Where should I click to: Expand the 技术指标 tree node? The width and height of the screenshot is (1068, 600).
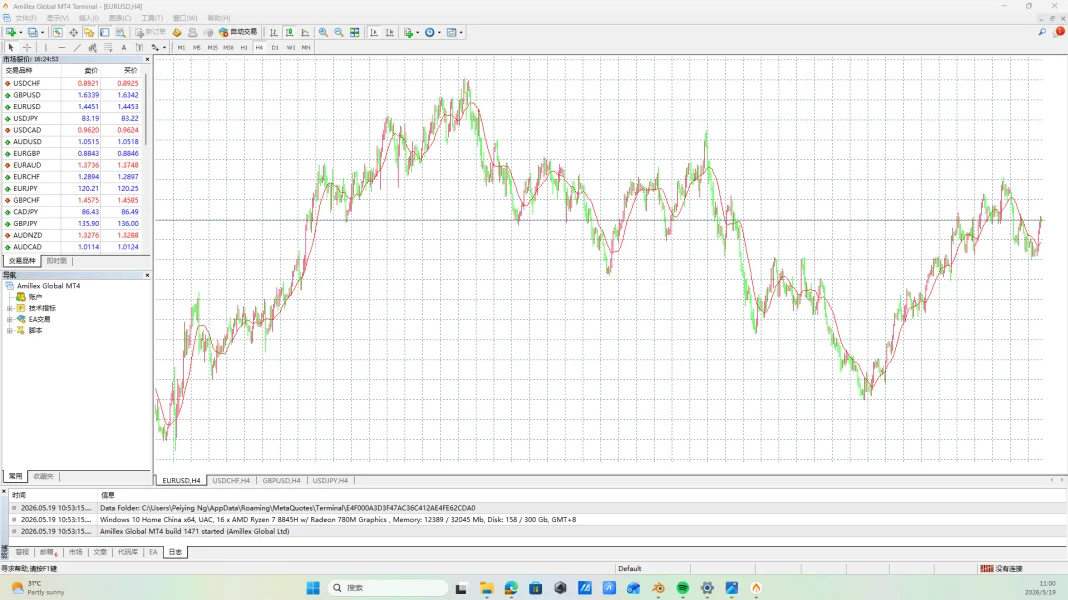point(10,308)
